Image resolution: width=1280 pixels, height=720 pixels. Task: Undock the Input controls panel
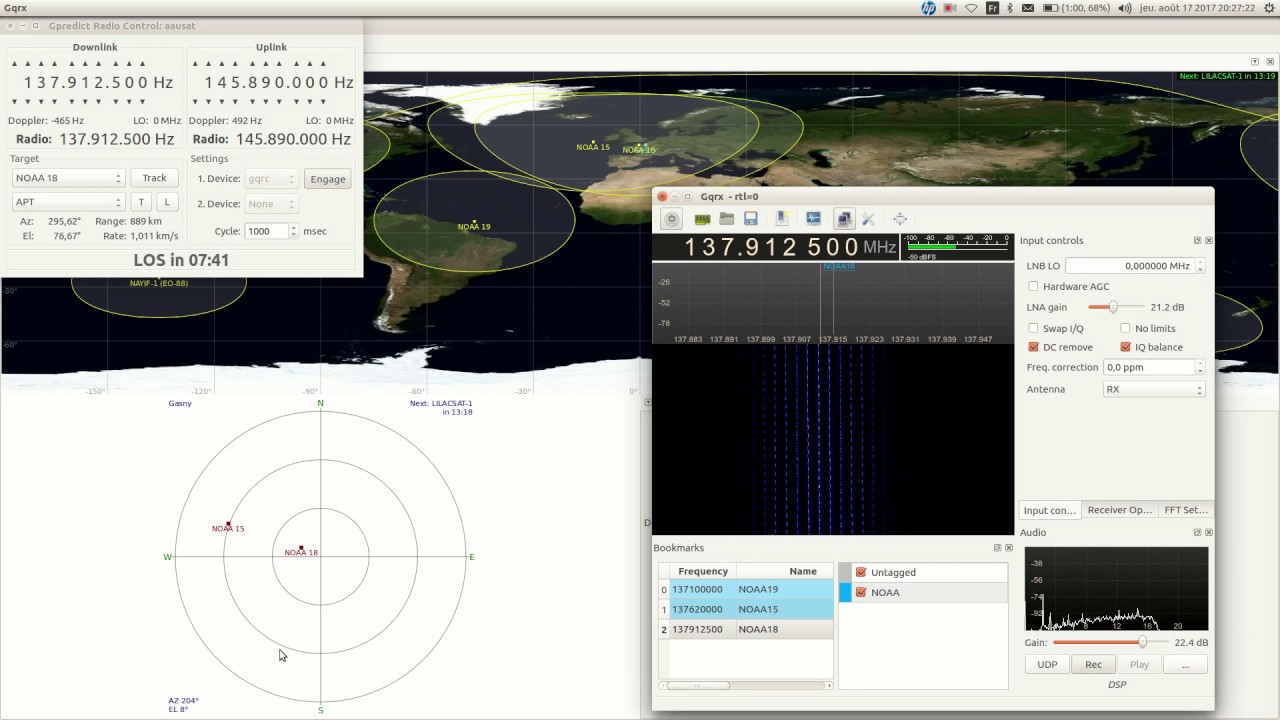click(1198, 241)
